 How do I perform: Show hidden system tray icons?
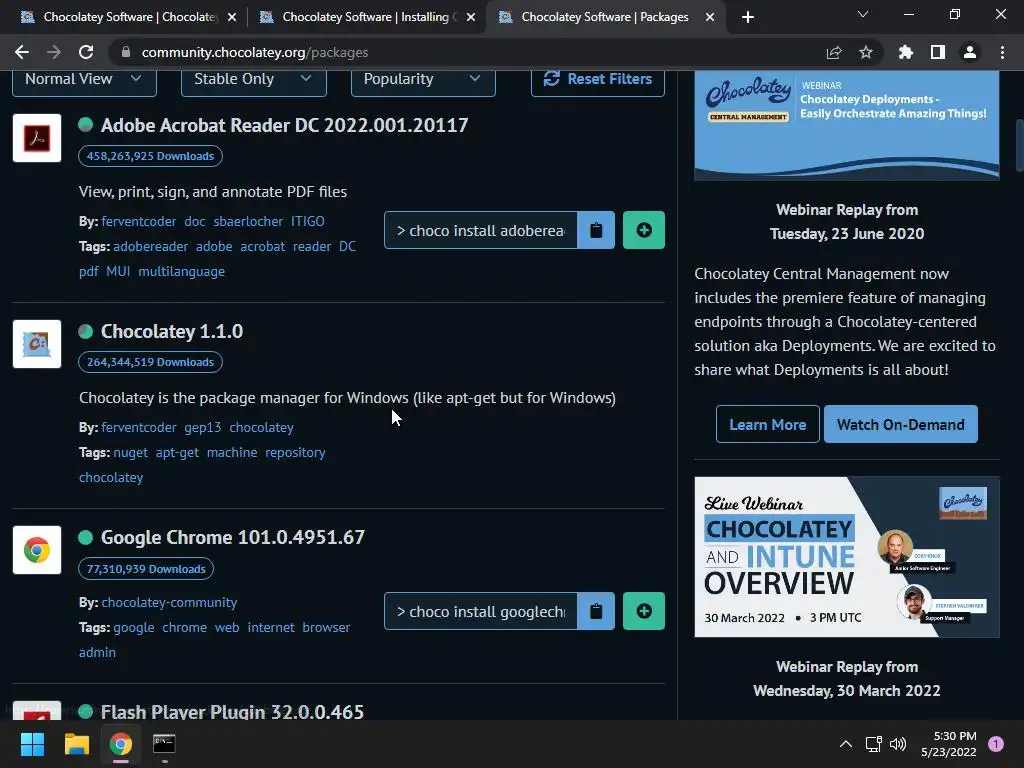pos(846,744)
